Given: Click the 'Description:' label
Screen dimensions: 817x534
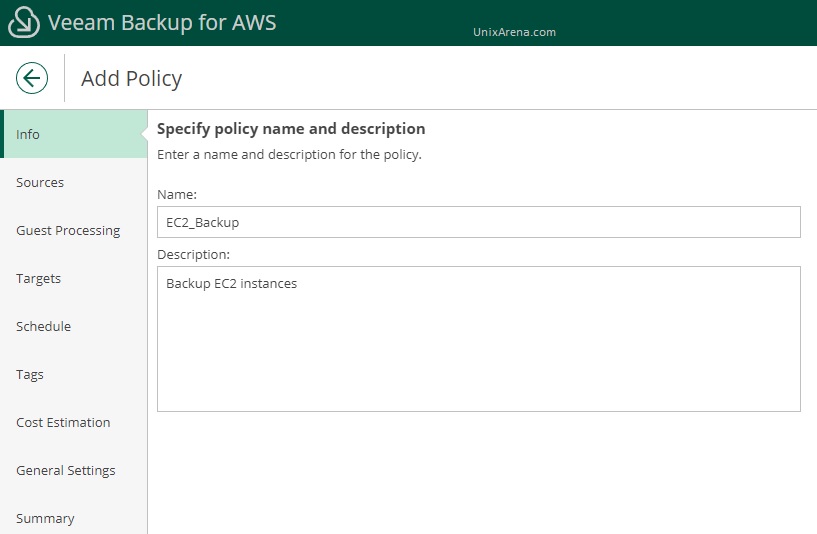Looking at the screenshot, I should [x=193, y=255].
